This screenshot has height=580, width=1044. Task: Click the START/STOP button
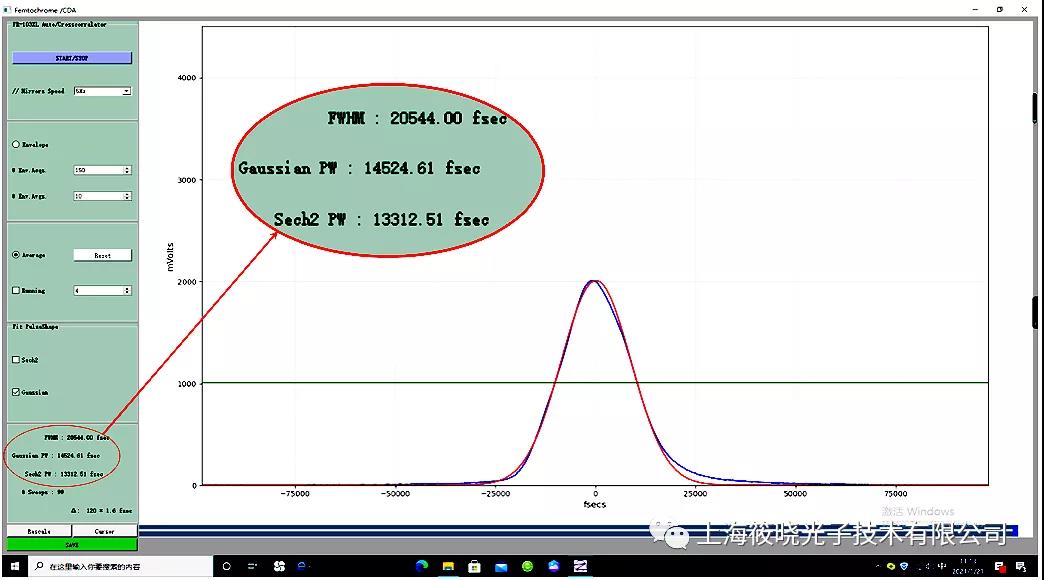click(72, 58)
